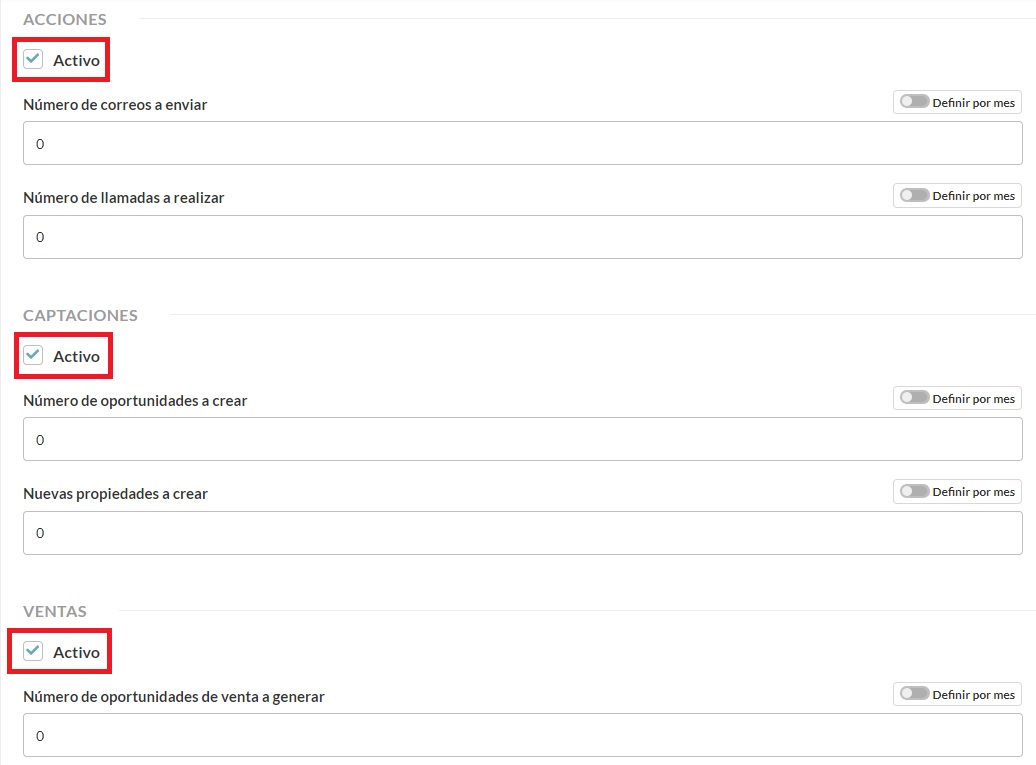Image resolution: width=1036 pixels, height=765 pixels.
Task: Enable Definir por mes for llamadas a realizar
Action: pyautogui.click(x=915, y=196)
